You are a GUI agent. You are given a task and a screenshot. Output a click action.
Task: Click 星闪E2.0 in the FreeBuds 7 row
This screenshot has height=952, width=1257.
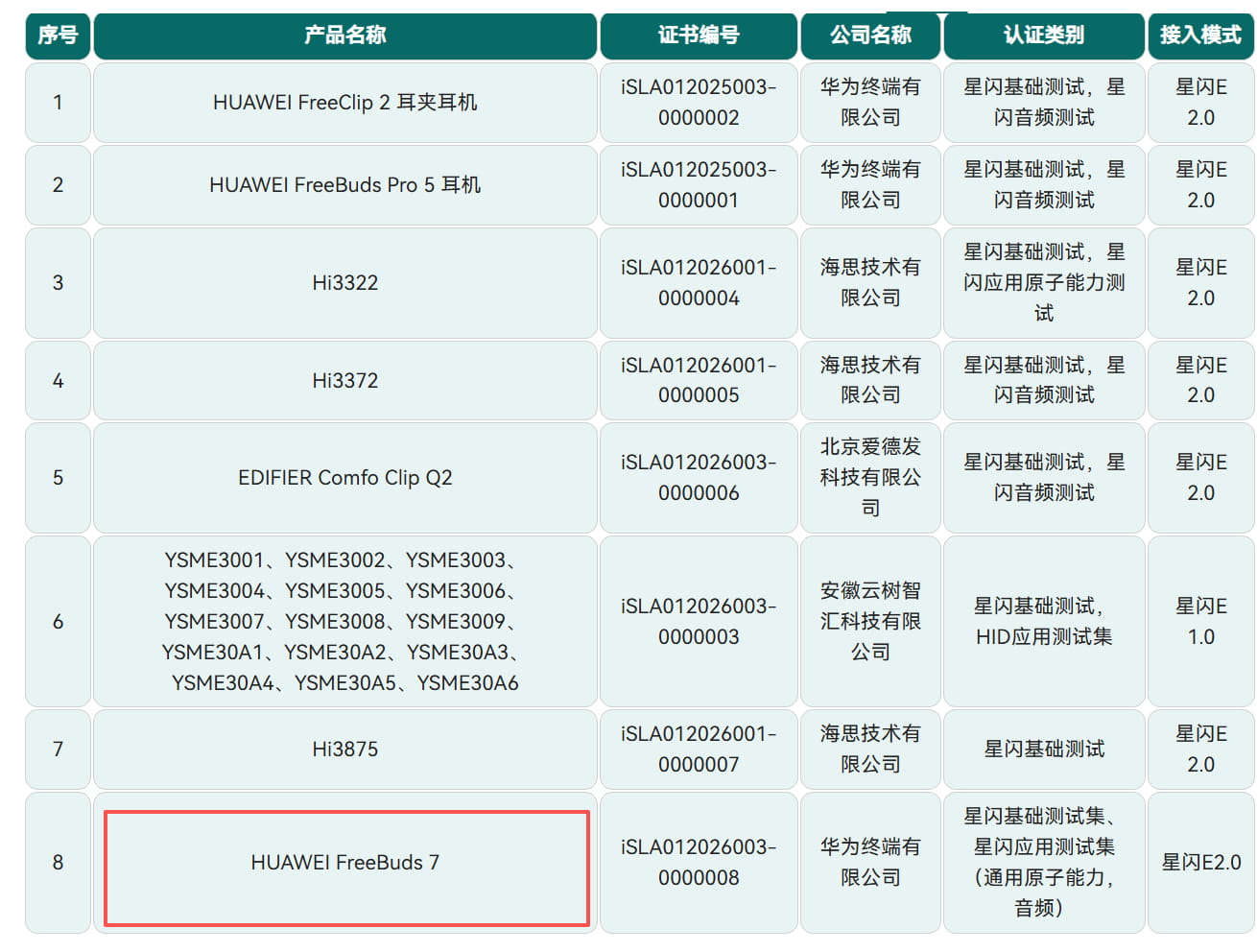pos(1200,863)
